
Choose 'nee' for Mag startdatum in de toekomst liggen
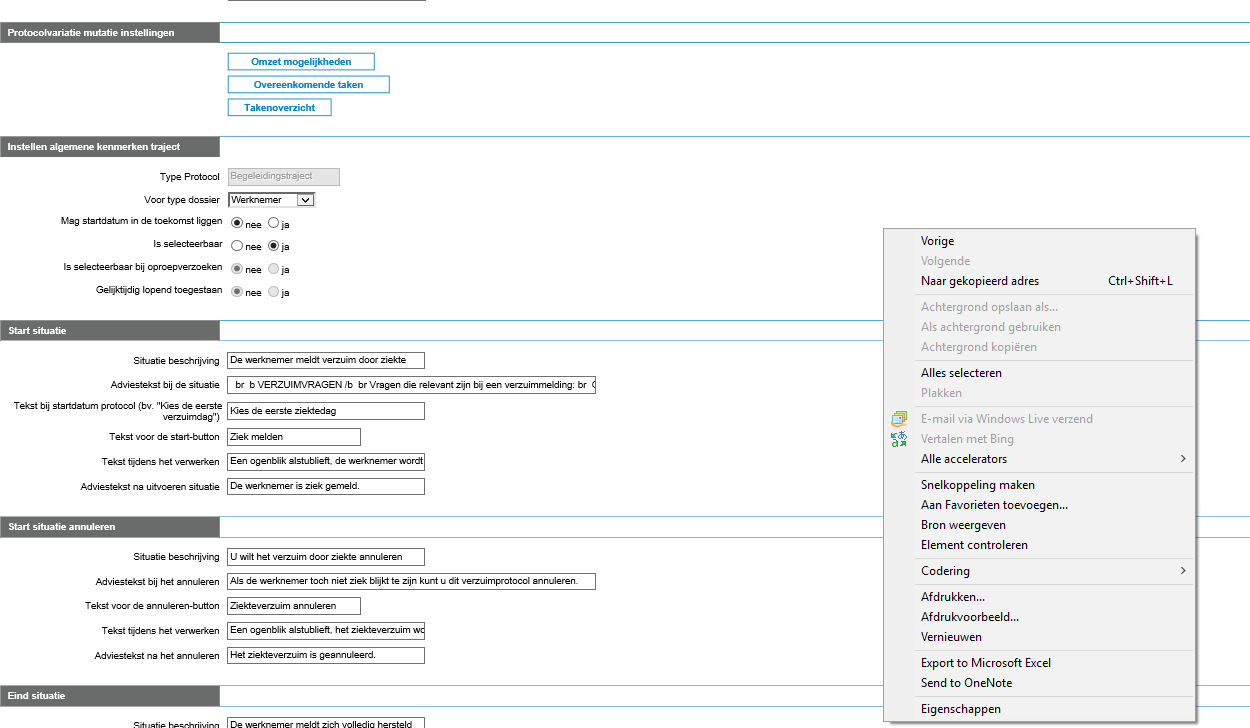[x=237, y=223]
